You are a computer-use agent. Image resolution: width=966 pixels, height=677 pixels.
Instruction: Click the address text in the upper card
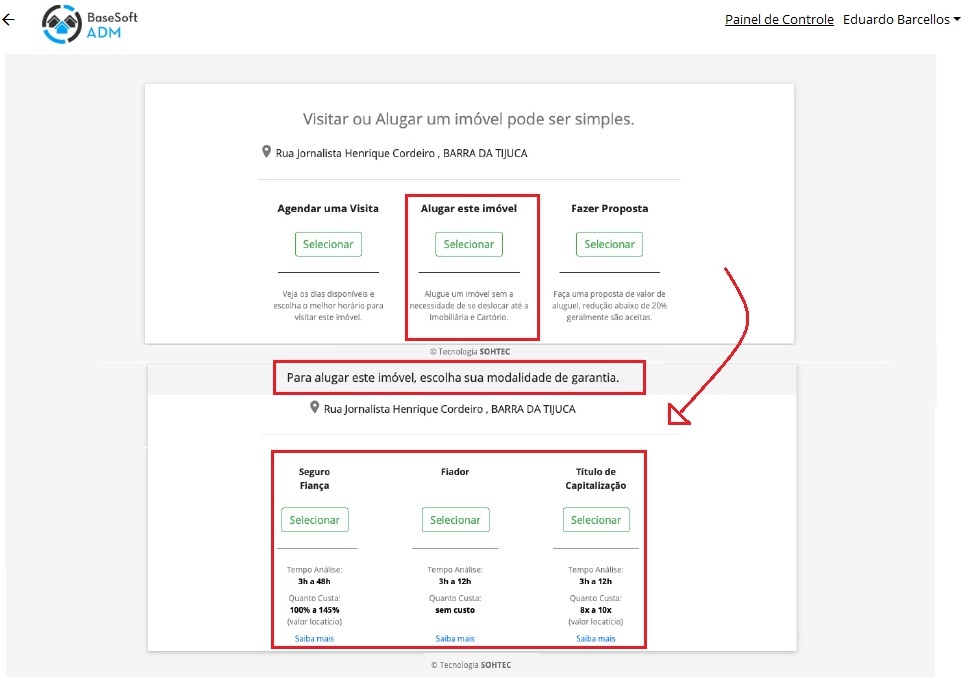[x=401, y=153]
